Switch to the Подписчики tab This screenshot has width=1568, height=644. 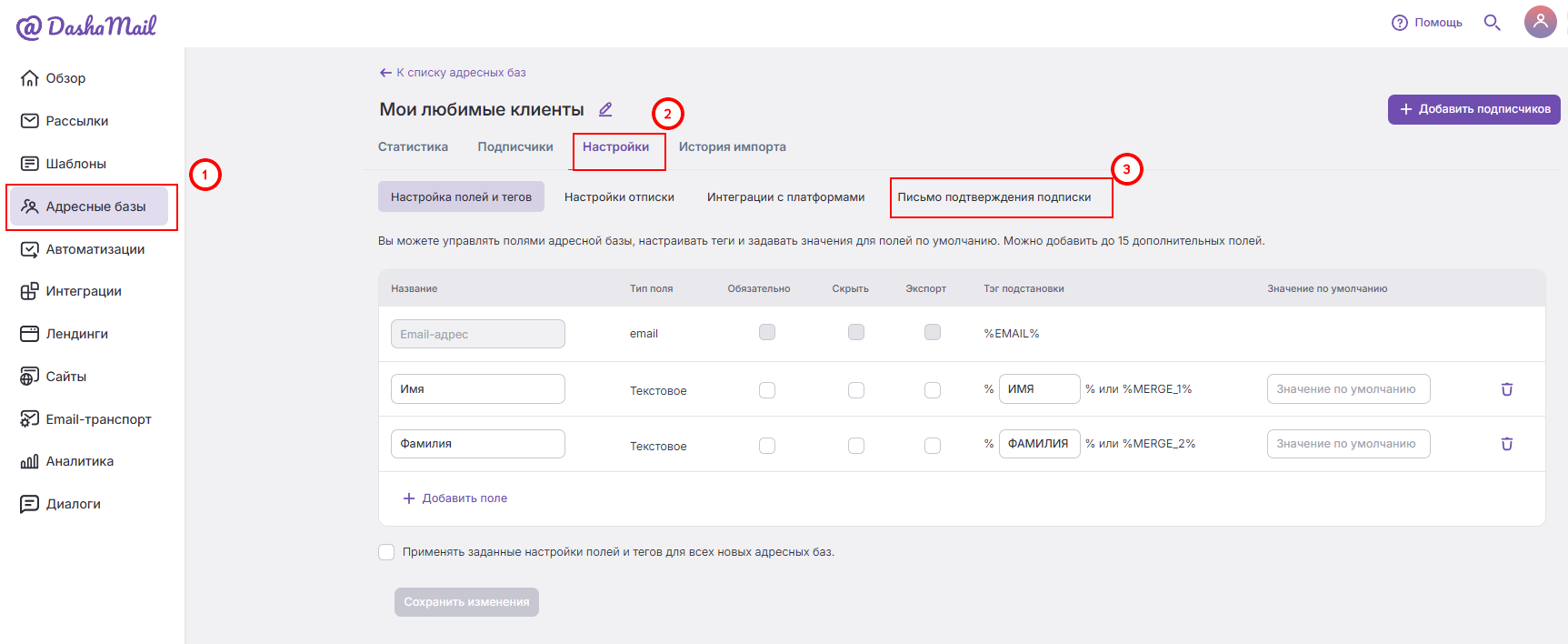point(515,147)
